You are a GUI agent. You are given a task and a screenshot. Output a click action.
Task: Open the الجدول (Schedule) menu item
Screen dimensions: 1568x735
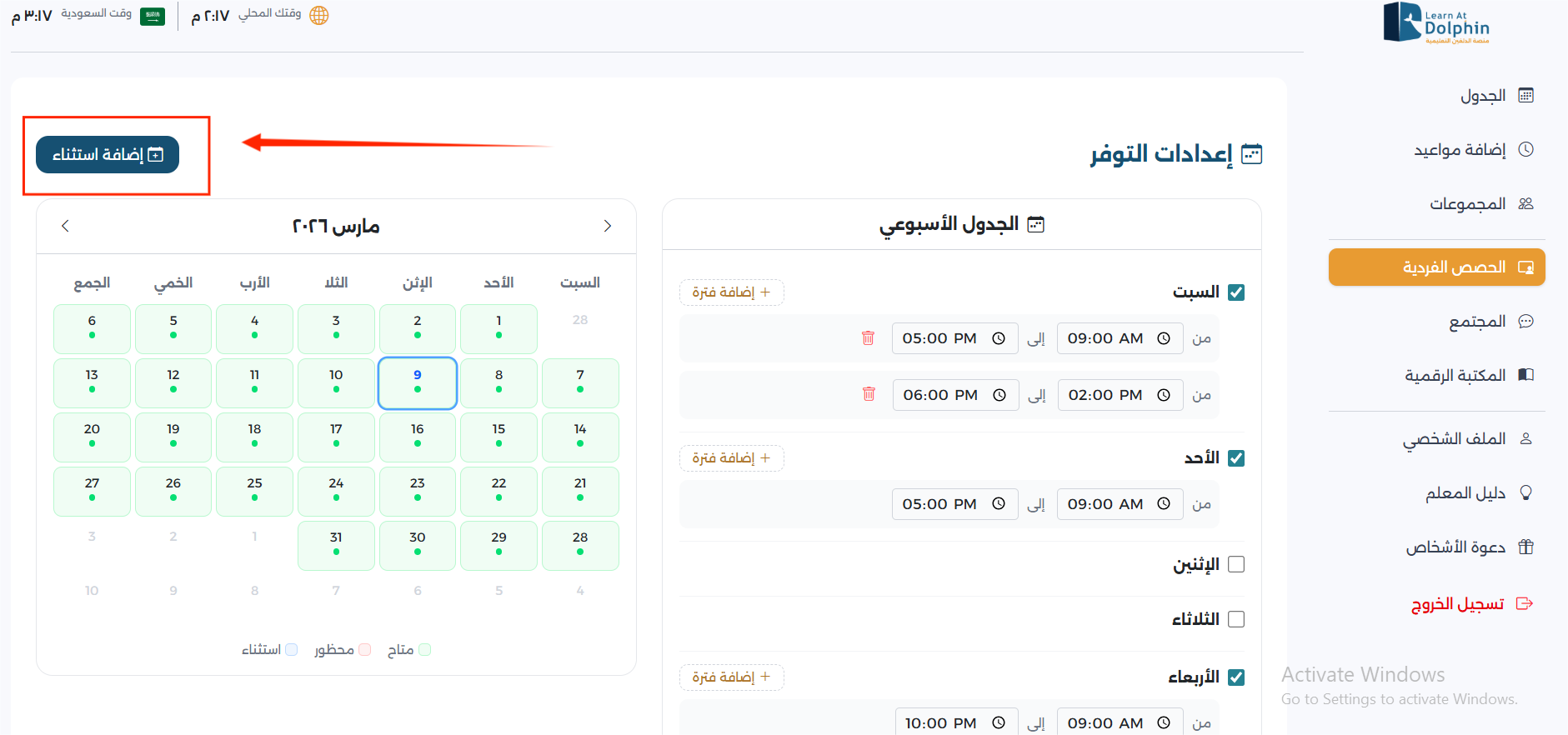(1483, 96)
